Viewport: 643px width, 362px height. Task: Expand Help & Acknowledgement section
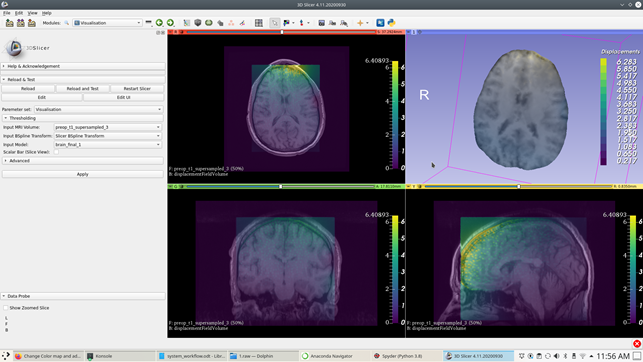click(x=83, y=66)
